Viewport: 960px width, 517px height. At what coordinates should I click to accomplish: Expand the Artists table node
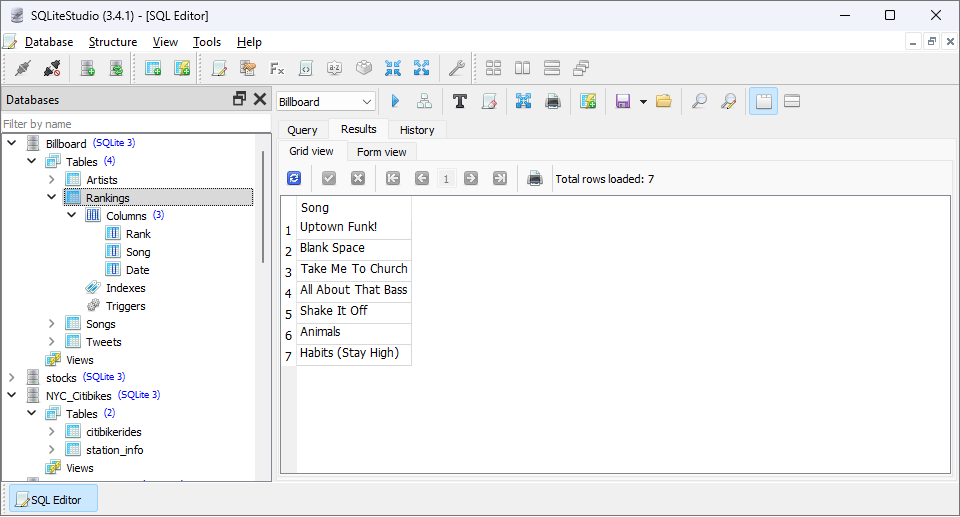point(51,179)
